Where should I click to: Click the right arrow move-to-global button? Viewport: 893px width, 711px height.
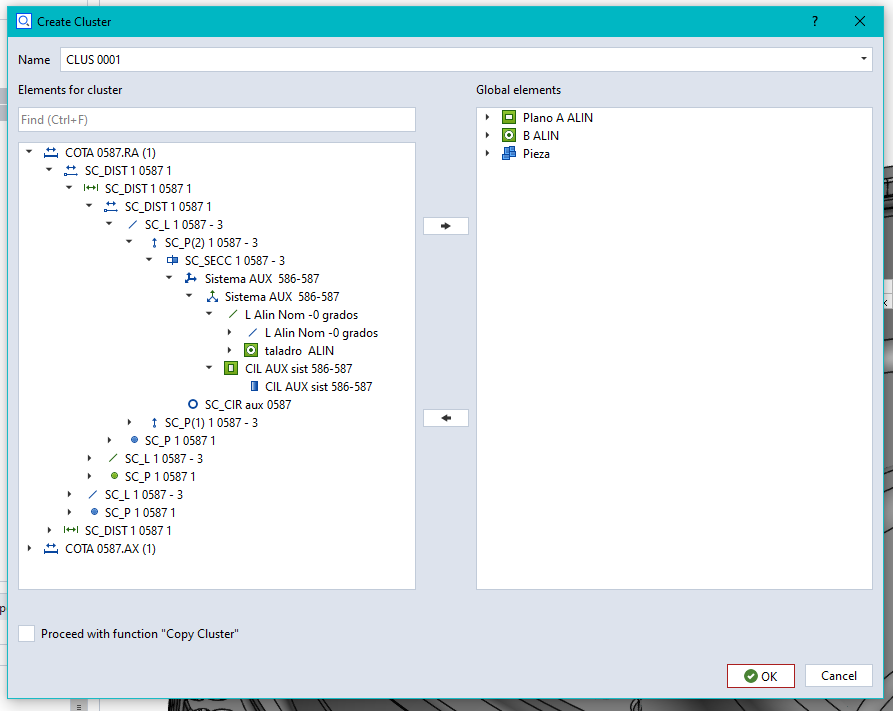point(446,226)
